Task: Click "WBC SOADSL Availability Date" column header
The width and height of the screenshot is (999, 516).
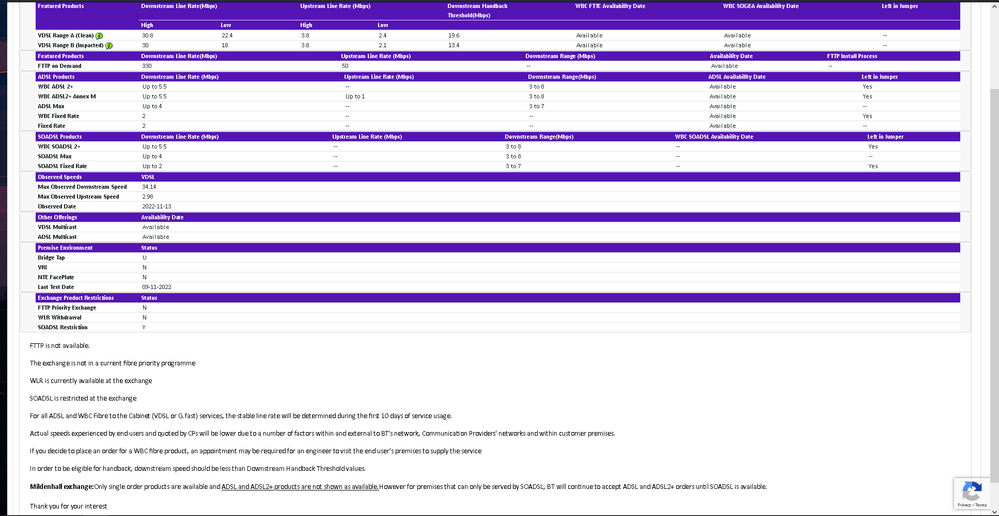Action: pos(714,136)
